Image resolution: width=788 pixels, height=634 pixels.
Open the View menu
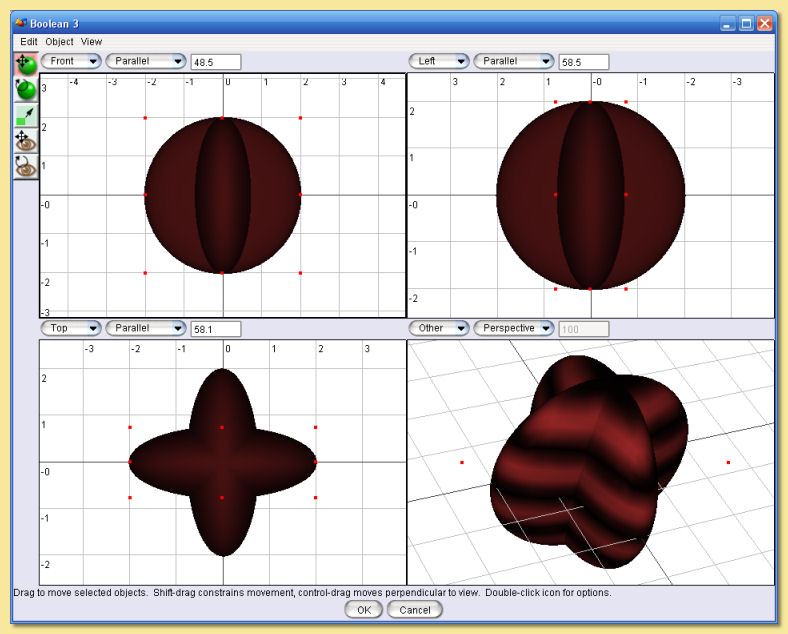(91, 42)
